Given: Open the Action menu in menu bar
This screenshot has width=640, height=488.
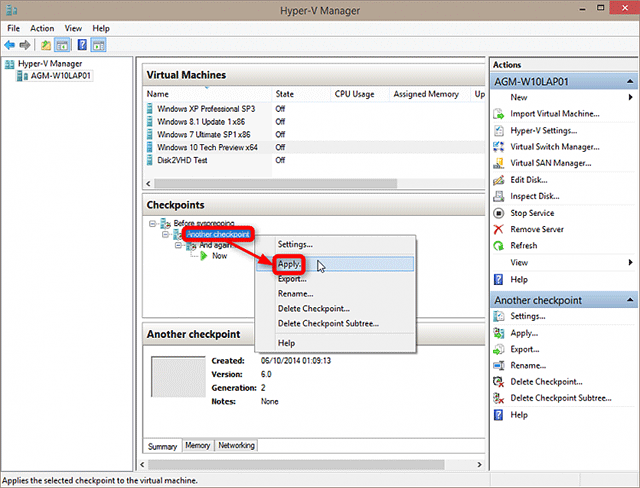Looking at the screenshot, I should (42, 29).
